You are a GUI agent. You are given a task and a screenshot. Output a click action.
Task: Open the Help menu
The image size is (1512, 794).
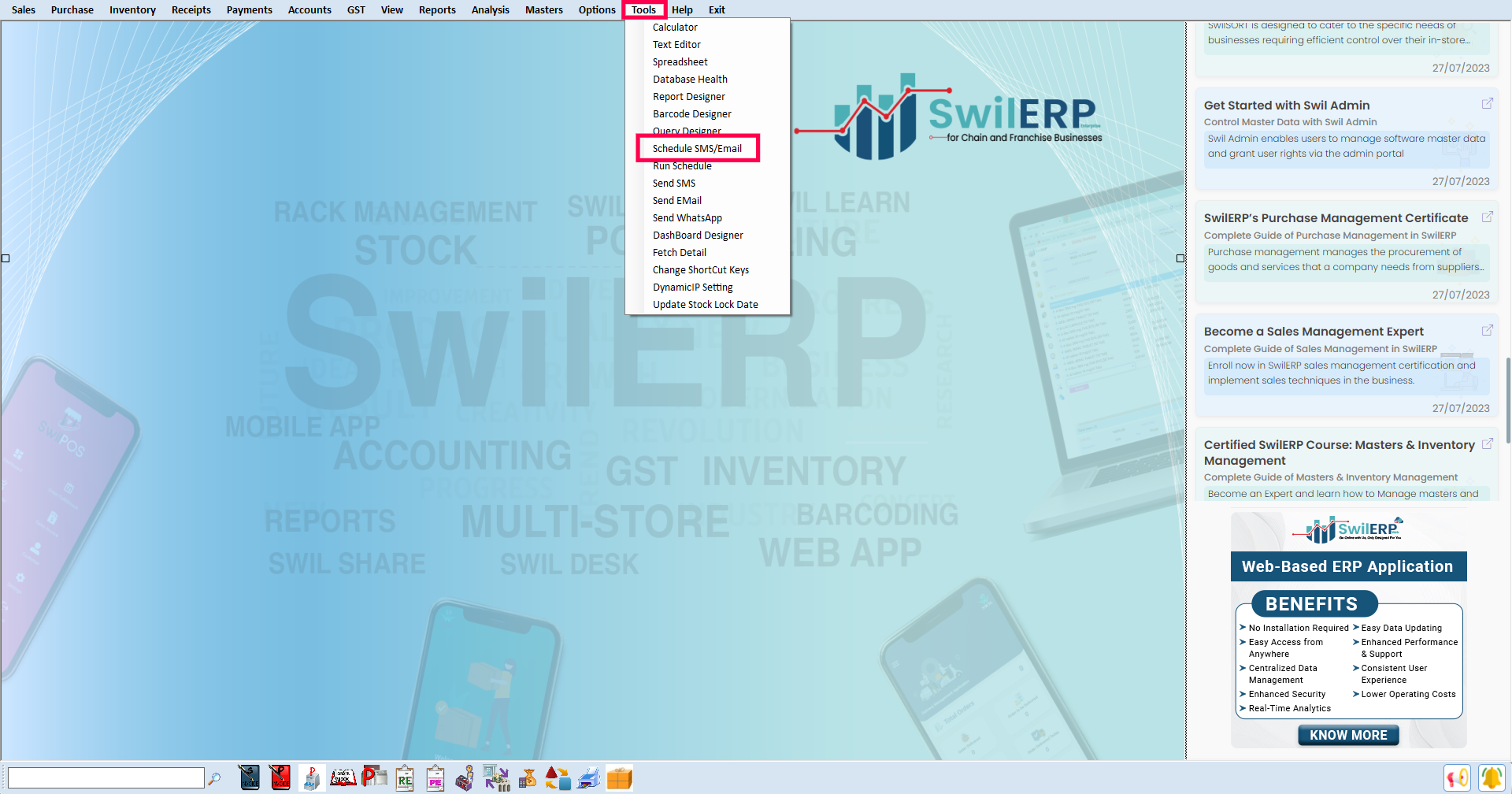pos(682,9)
